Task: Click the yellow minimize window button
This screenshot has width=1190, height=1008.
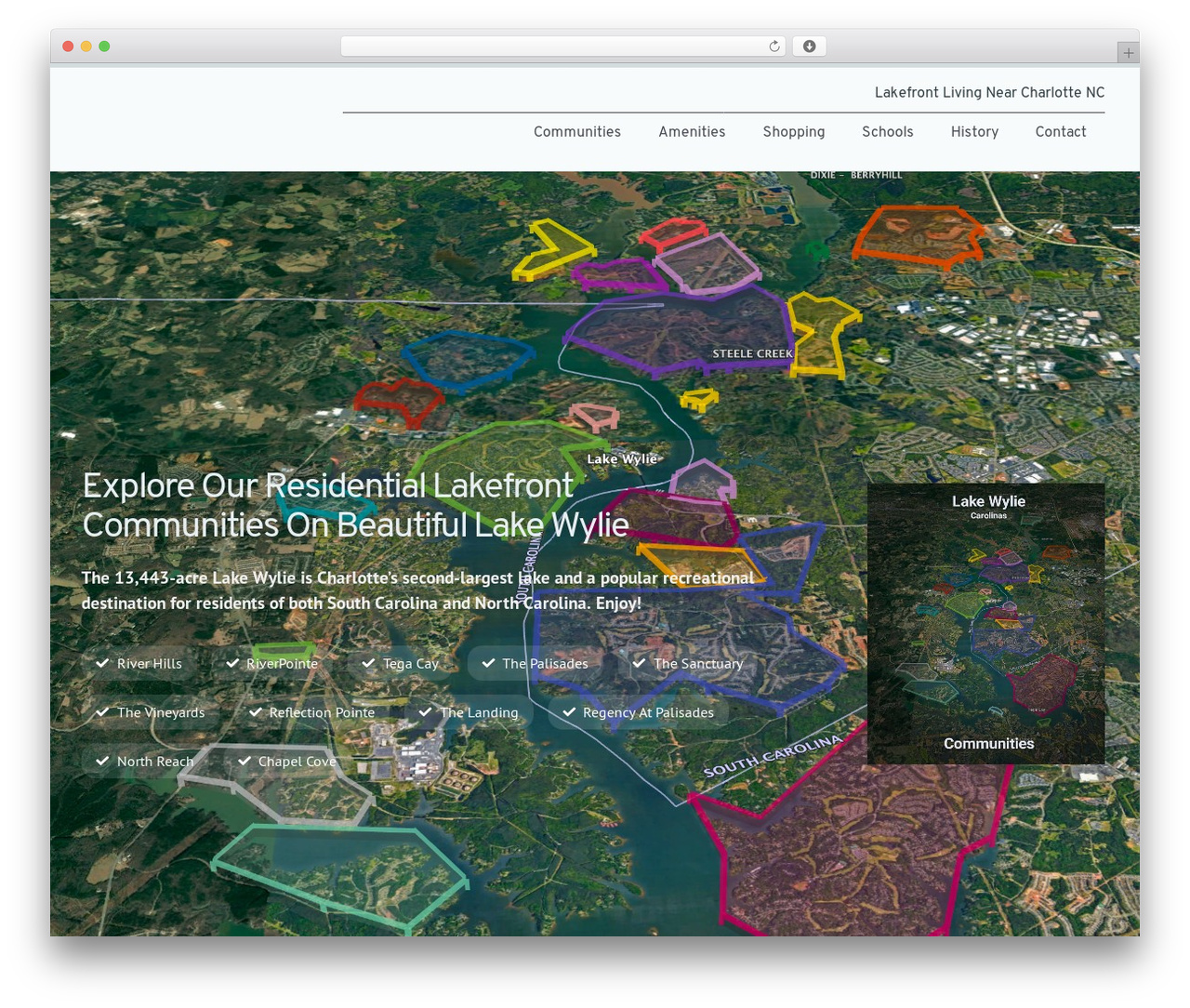Action: 86,46
